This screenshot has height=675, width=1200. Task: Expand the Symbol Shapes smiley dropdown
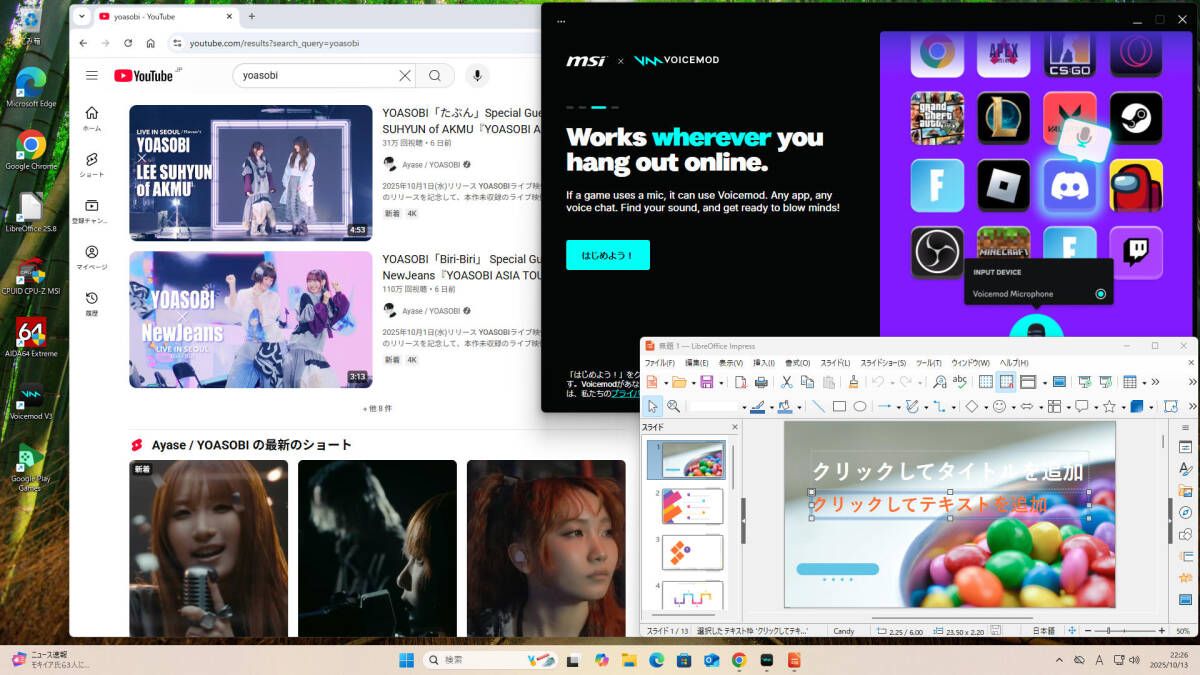[1014, 407]
